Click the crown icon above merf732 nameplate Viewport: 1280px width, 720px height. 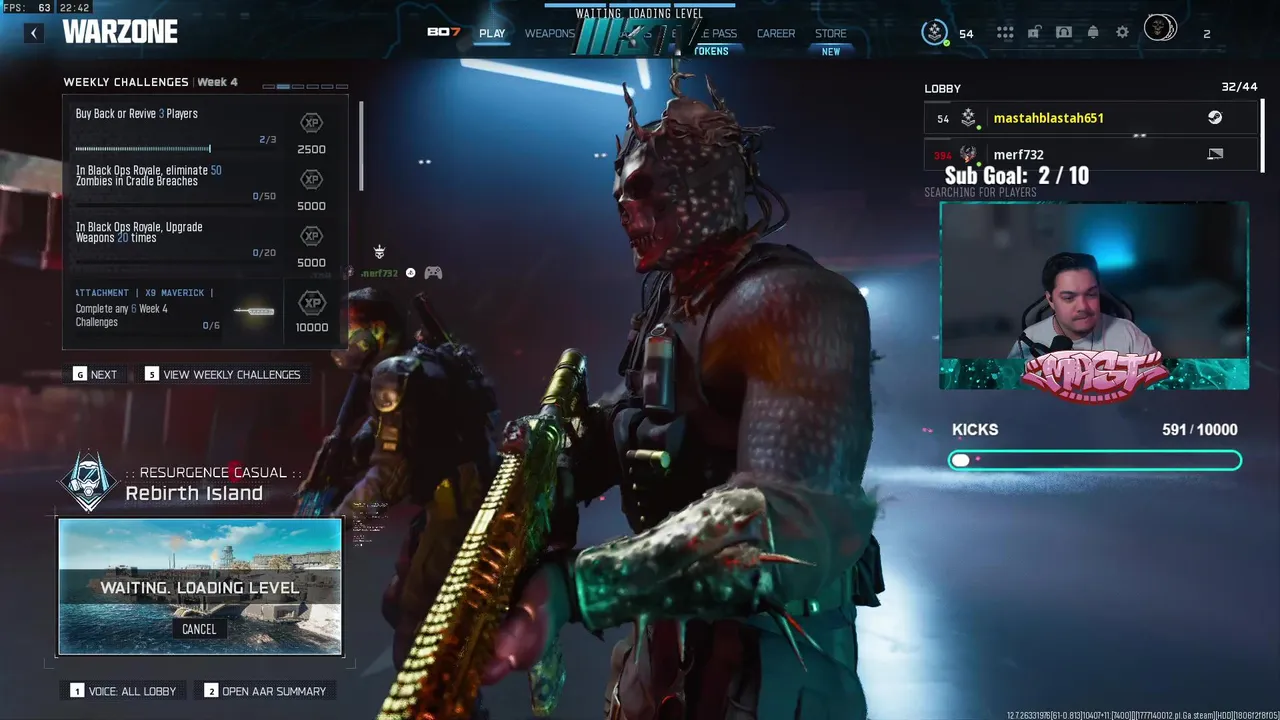pyautogui.click(x=379, y=252)
